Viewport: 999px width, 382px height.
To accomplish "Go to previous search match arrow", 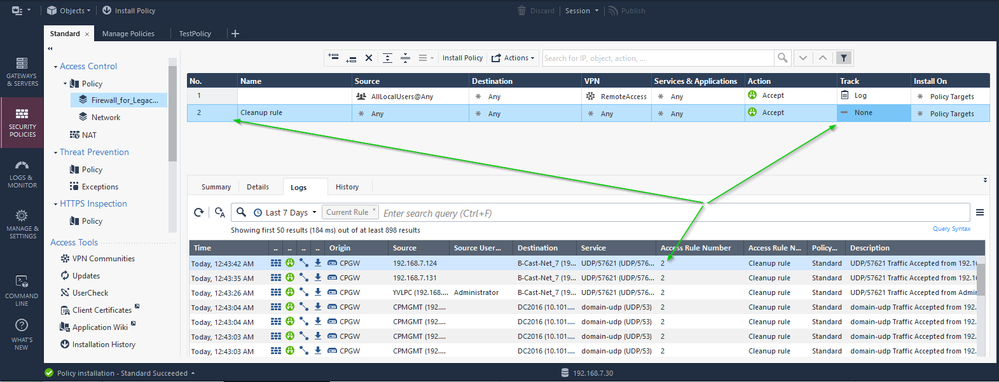I will point(823,58).
